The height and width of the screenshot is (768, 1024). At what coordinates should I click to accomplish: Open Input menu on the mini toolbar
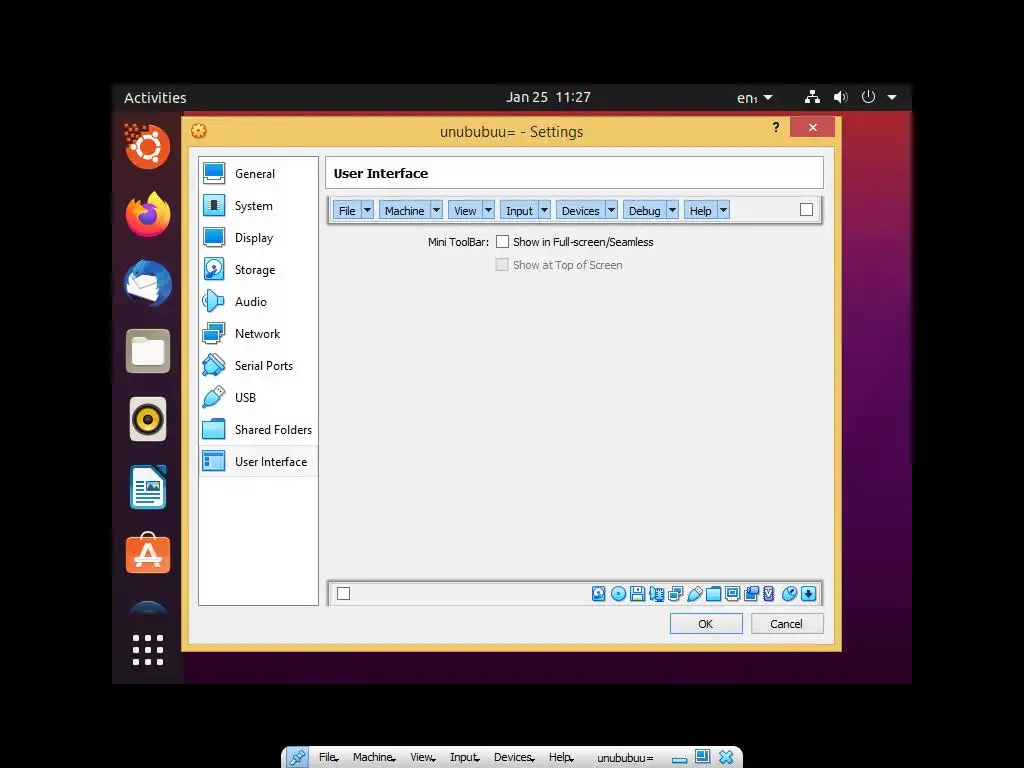click(464, 758)
